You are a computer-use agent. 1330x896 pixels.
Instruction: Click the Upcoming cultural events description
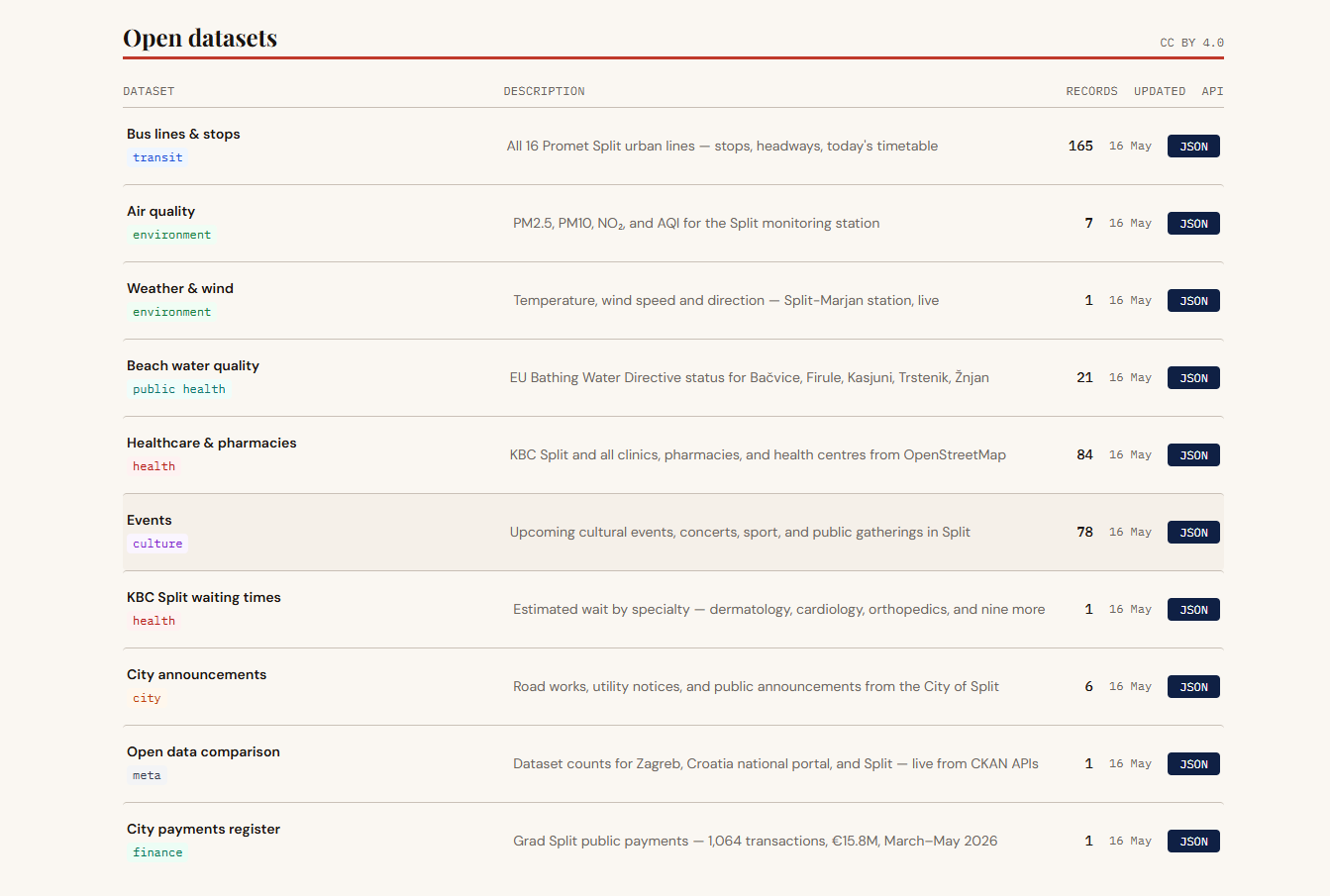(740, 532)
